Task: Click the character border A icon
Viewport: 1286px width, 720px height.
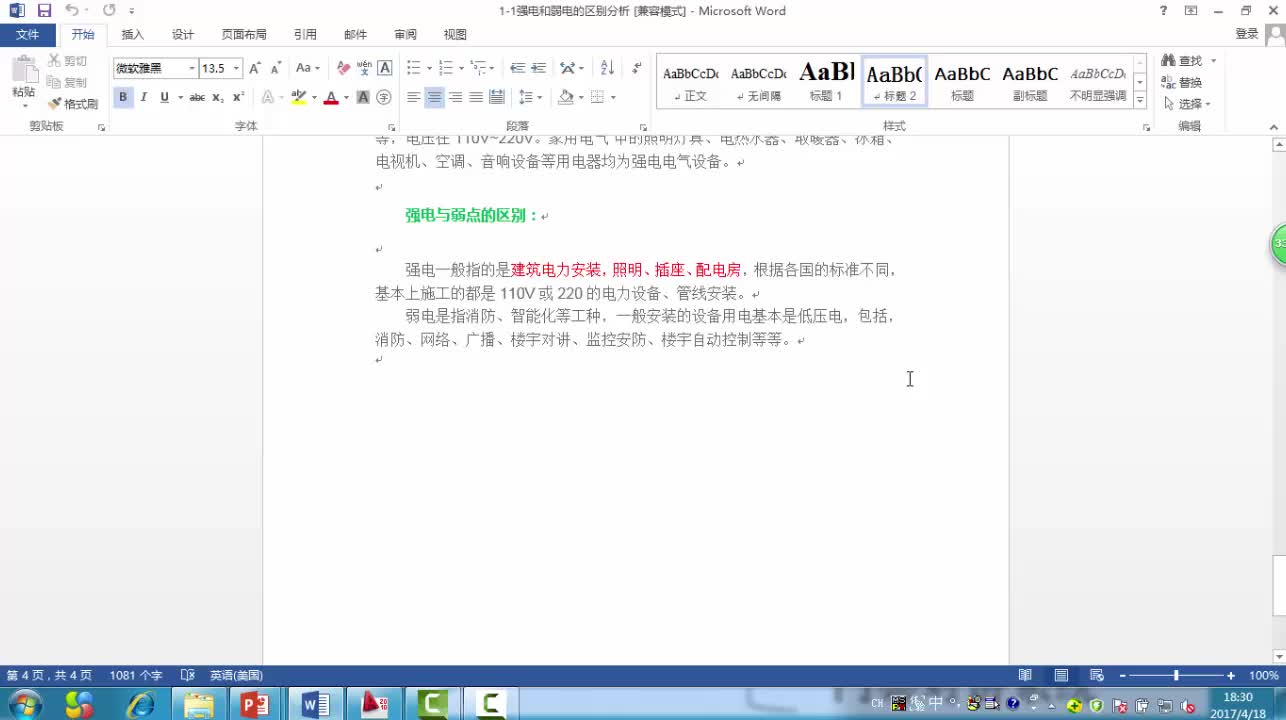Action: point(384,68)
